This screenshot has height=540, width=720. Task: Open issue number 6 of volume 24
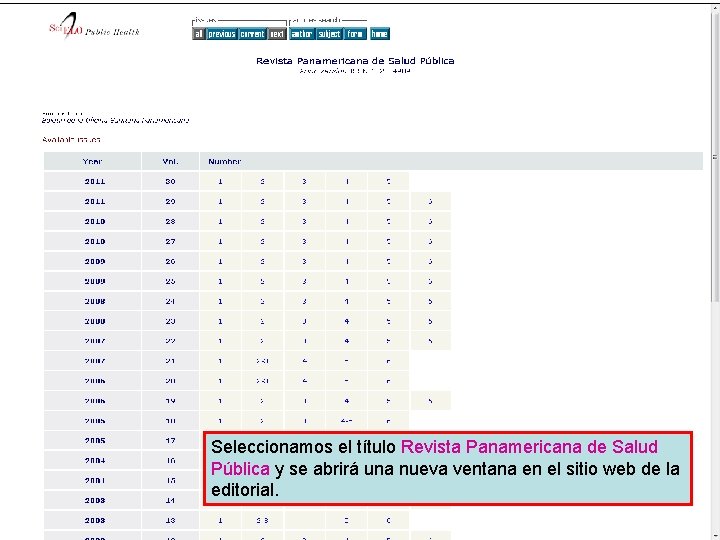point(430,301)
